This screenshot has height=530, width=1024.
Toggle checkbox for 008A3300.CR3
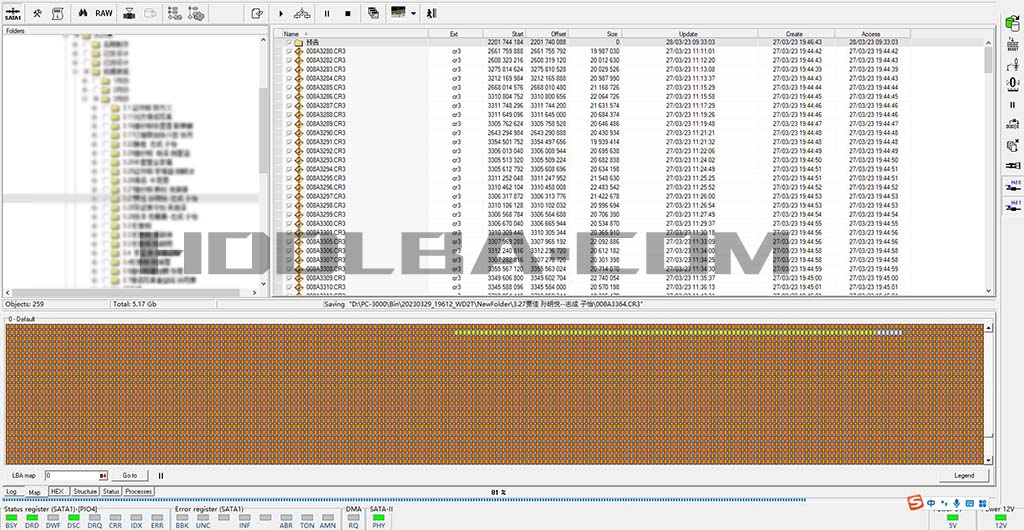[289, 223]
